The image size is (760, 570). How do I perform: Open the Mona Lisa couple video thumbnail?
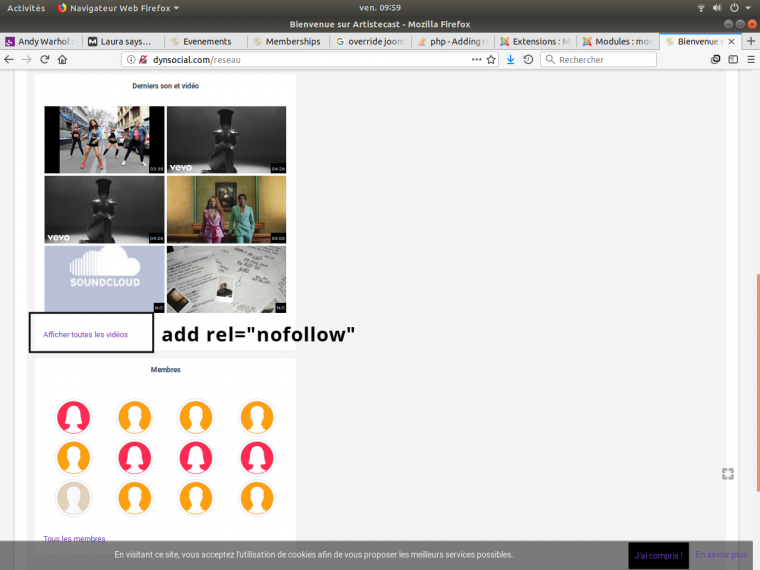[x=226, y=209]
